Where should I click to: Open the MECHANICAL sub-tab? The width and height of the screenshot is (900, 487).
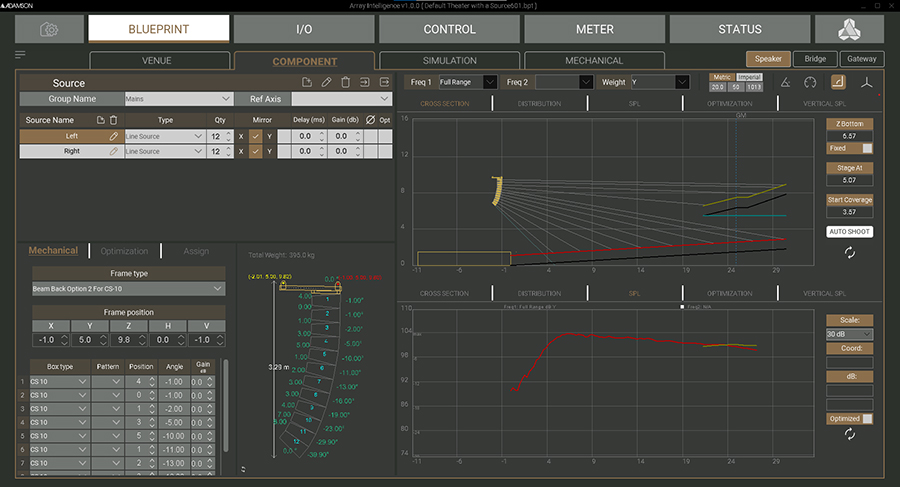594,60
